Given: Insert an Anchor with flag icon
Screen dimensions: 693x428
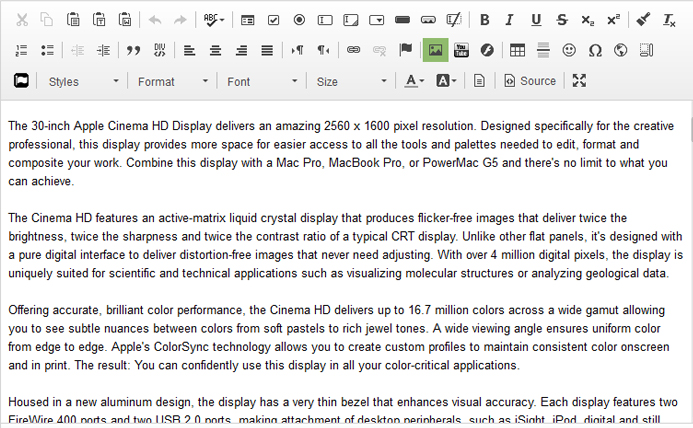Looking at the screenshot, I should pos(405,50).
